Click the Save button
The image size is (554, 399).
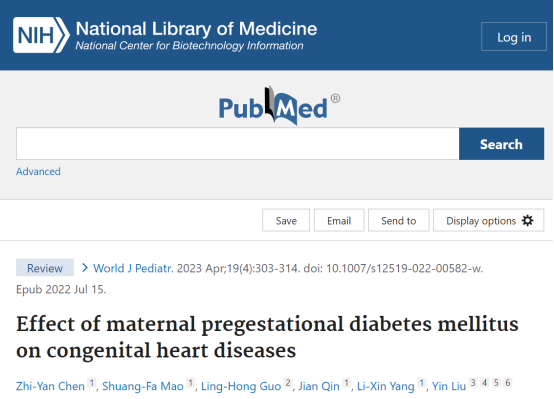click(x=286, y=221)
